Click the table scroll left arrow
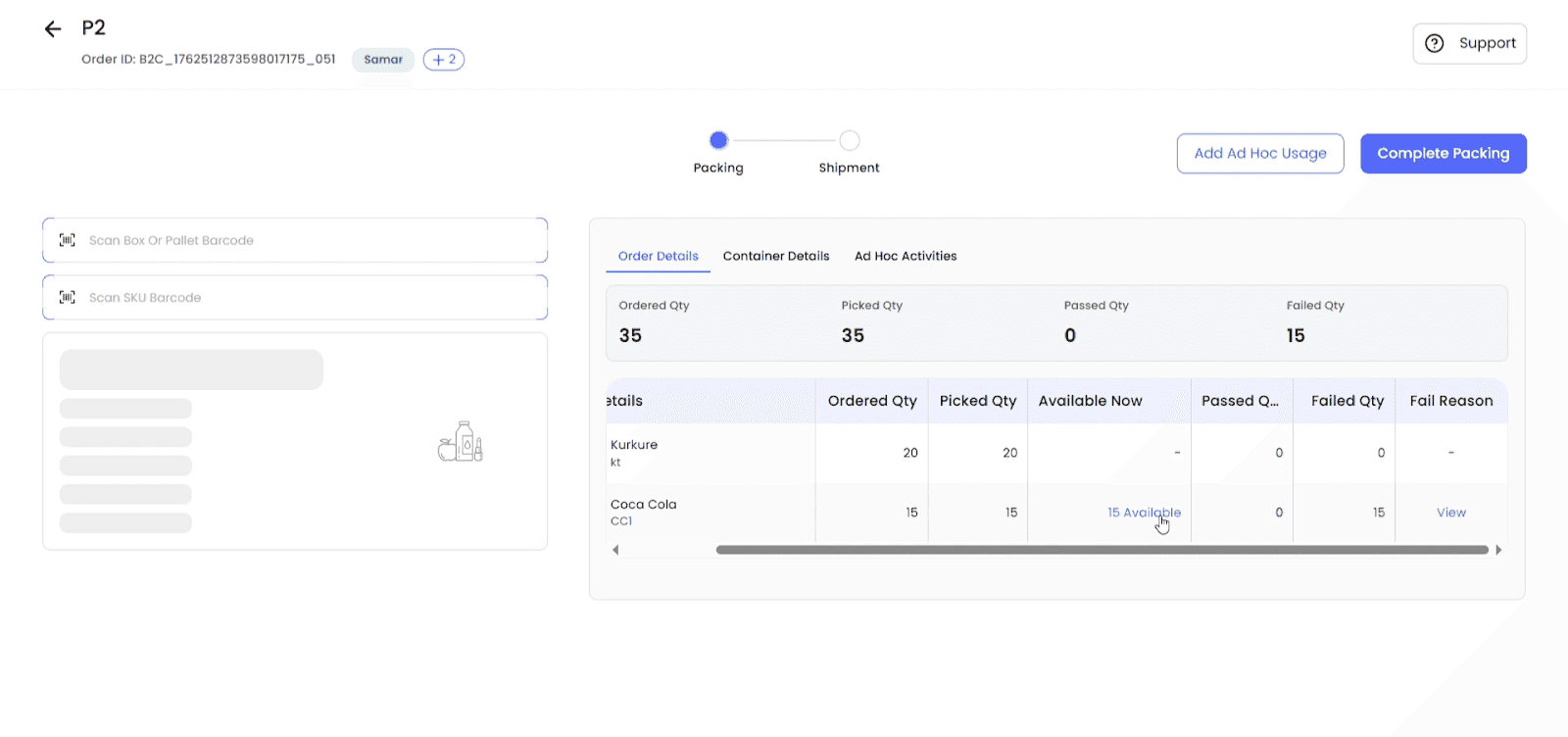The image size is (1568, 737). point(615,550)
